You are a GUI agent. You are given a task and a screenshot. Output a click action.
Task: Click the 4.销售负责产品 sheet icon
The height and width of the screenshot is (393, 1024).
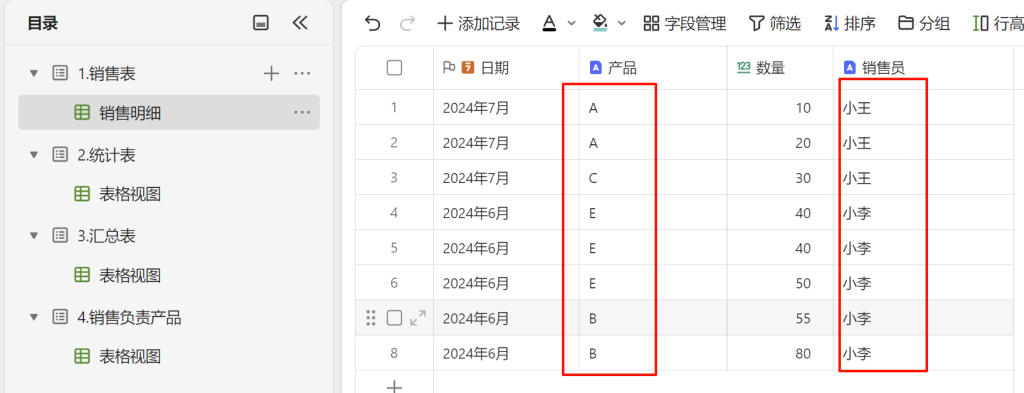(60, 317)
